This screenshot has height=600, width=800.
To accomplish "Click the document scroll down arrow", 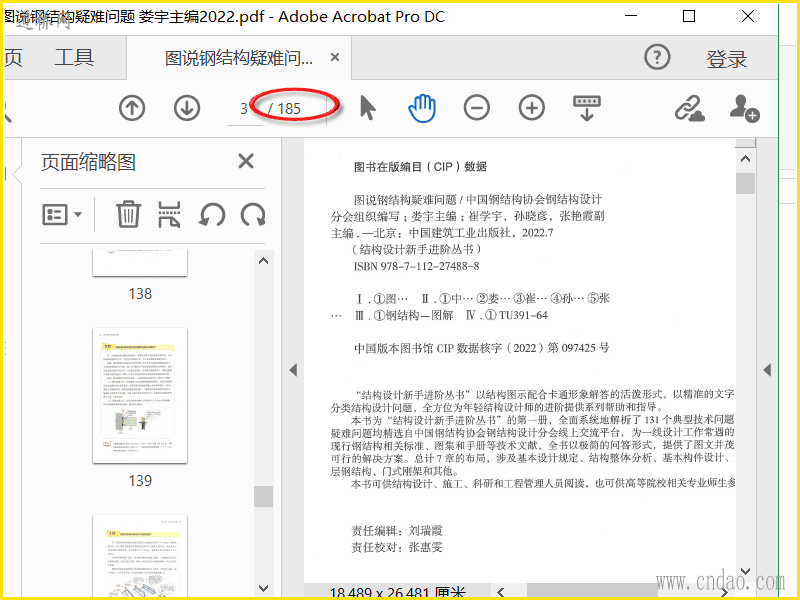I will pyautogui.click(x=745, y=571).
